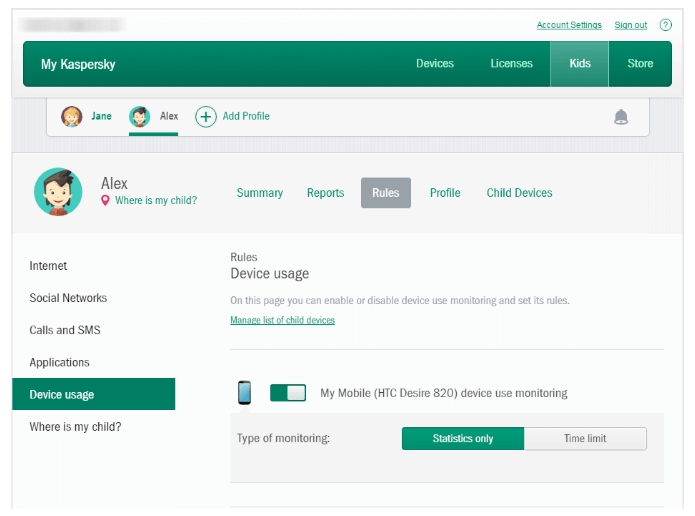Image resolution: width=695 pixels, height=516 pixels.
Task: Open Calls and SMS rules in sidebar
Action: click(65, 330)
